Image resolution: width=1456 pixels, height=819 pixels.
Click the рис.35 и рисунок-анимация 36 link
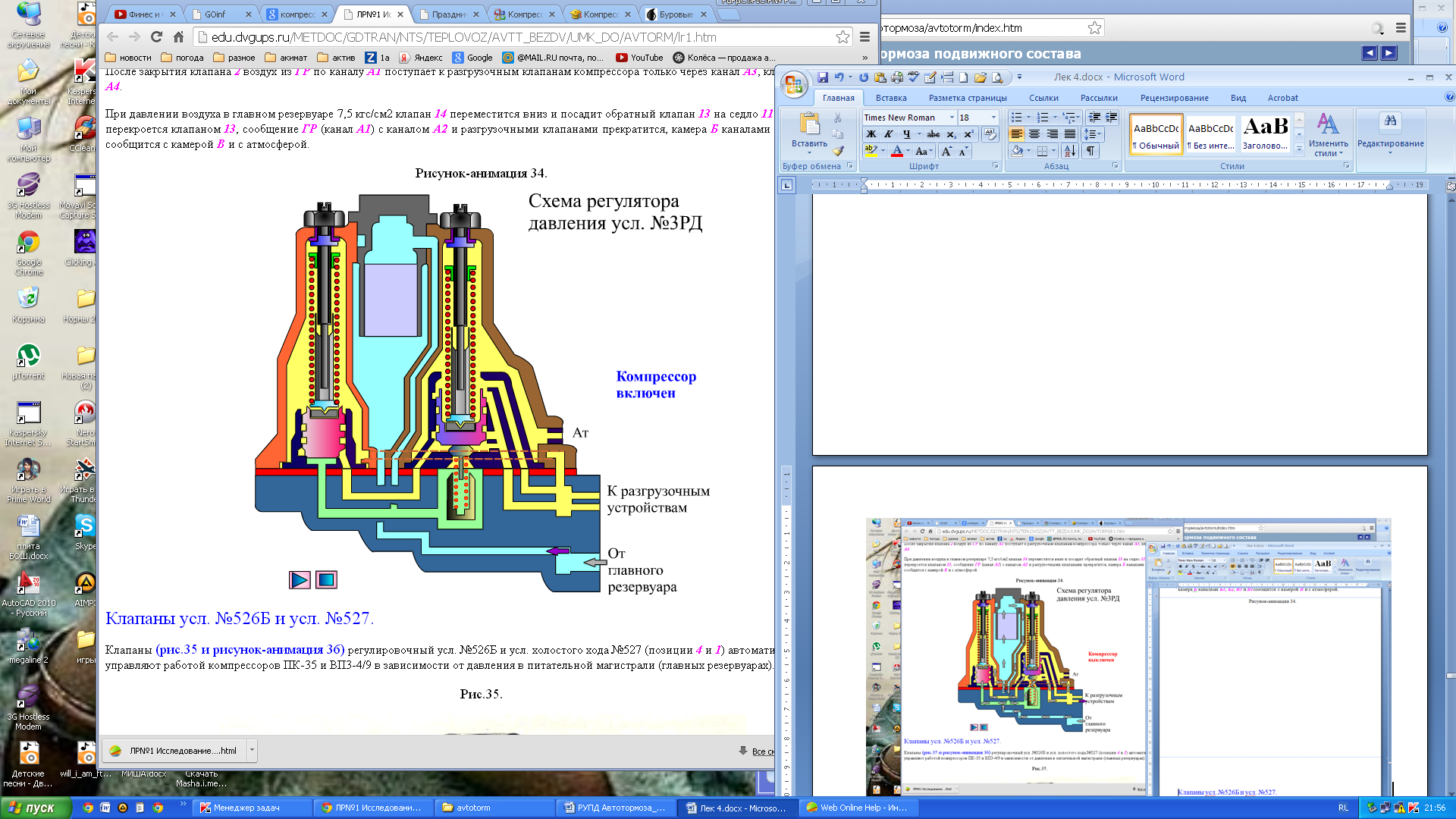[x=250, y=650]
